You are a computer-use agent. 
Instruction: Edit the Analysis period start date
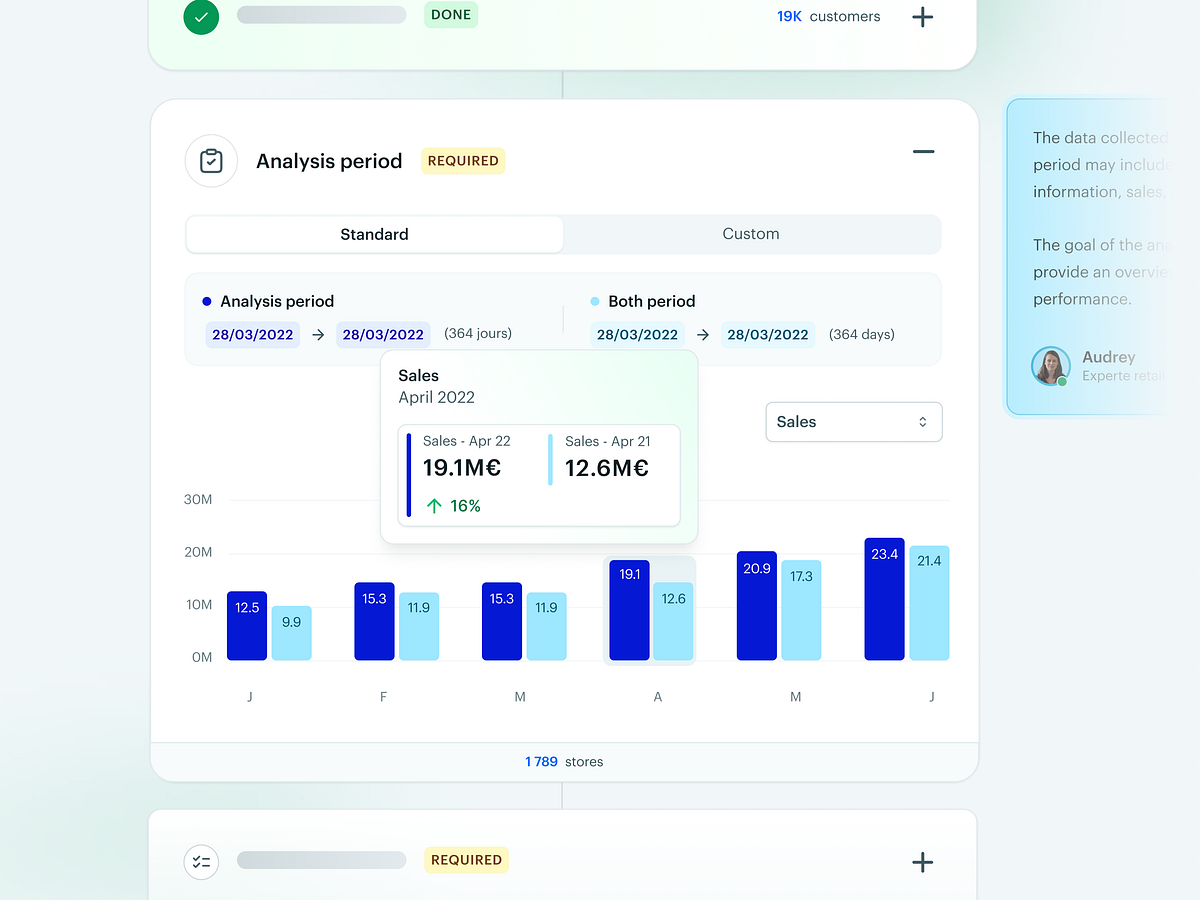coord(252,335)
